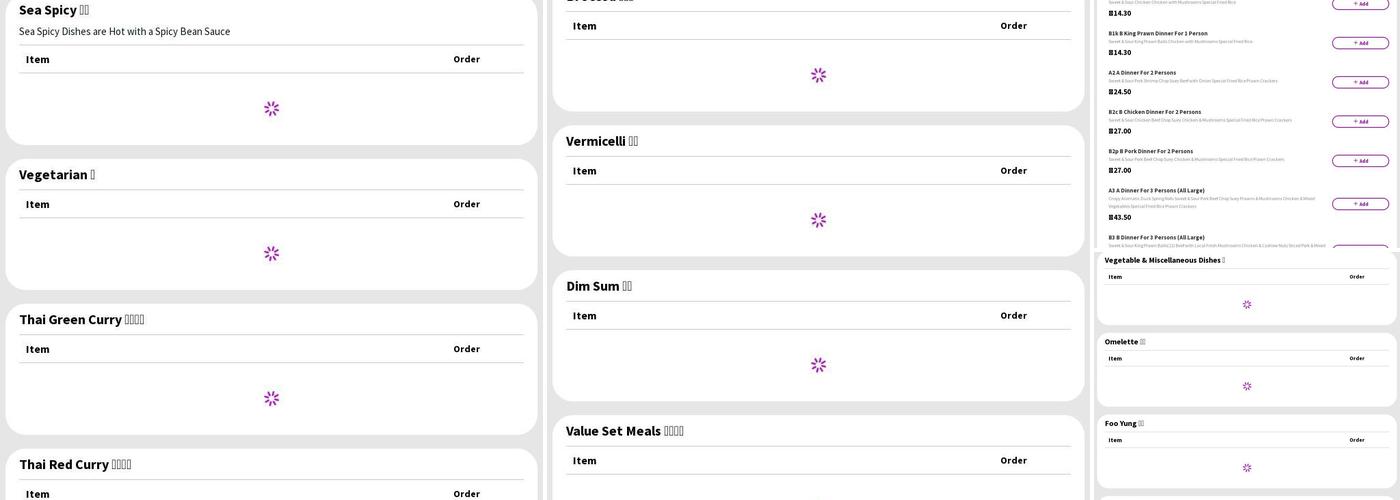Image resolution: width=1400 pixels, height=500 pixels.
Task: Click the A2 A Dinner For 2 Persons title
Action: click(1142, 73)
